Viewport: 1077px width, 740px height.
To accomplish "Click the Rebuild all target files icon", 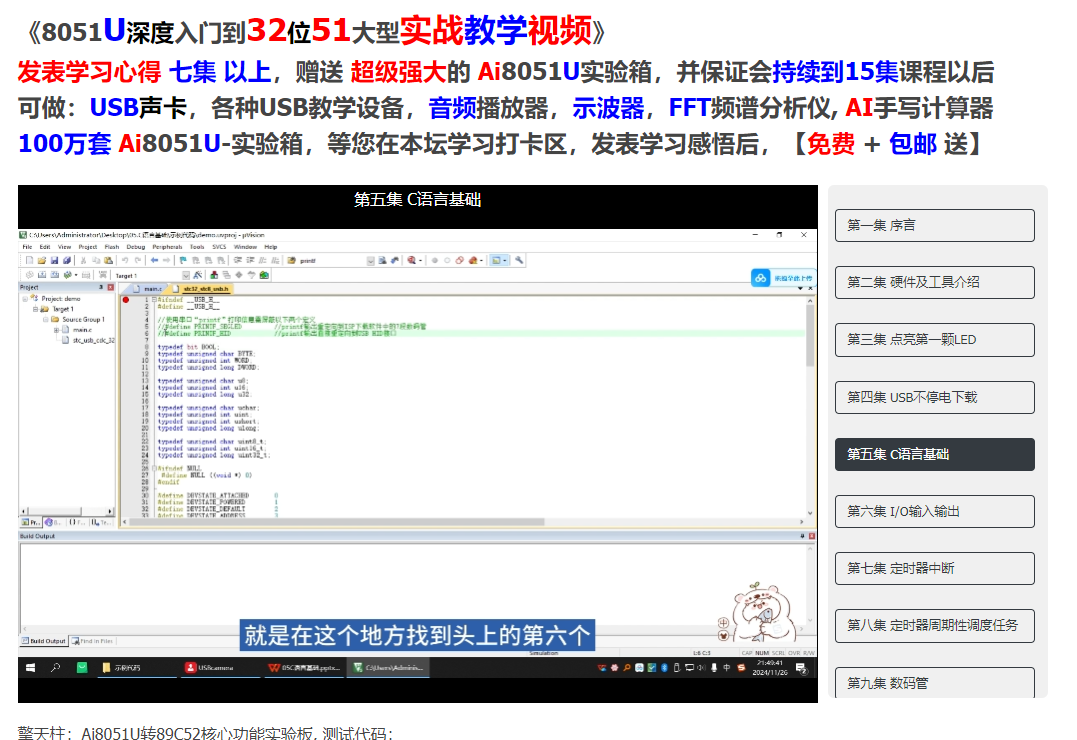I will 54,275.
